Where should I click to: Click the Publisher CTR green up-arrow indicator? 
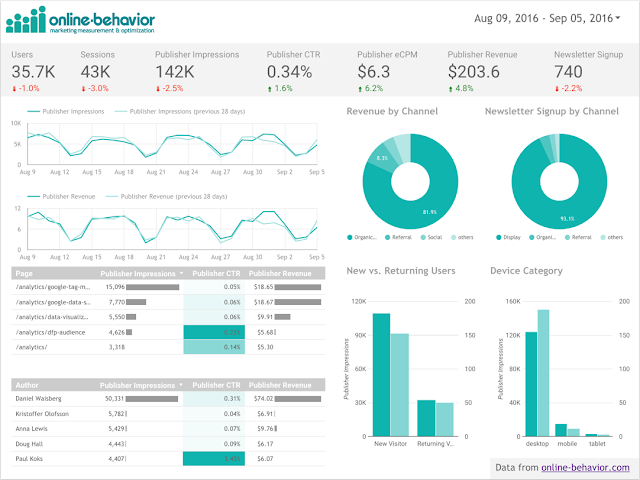tap(270, 89)
